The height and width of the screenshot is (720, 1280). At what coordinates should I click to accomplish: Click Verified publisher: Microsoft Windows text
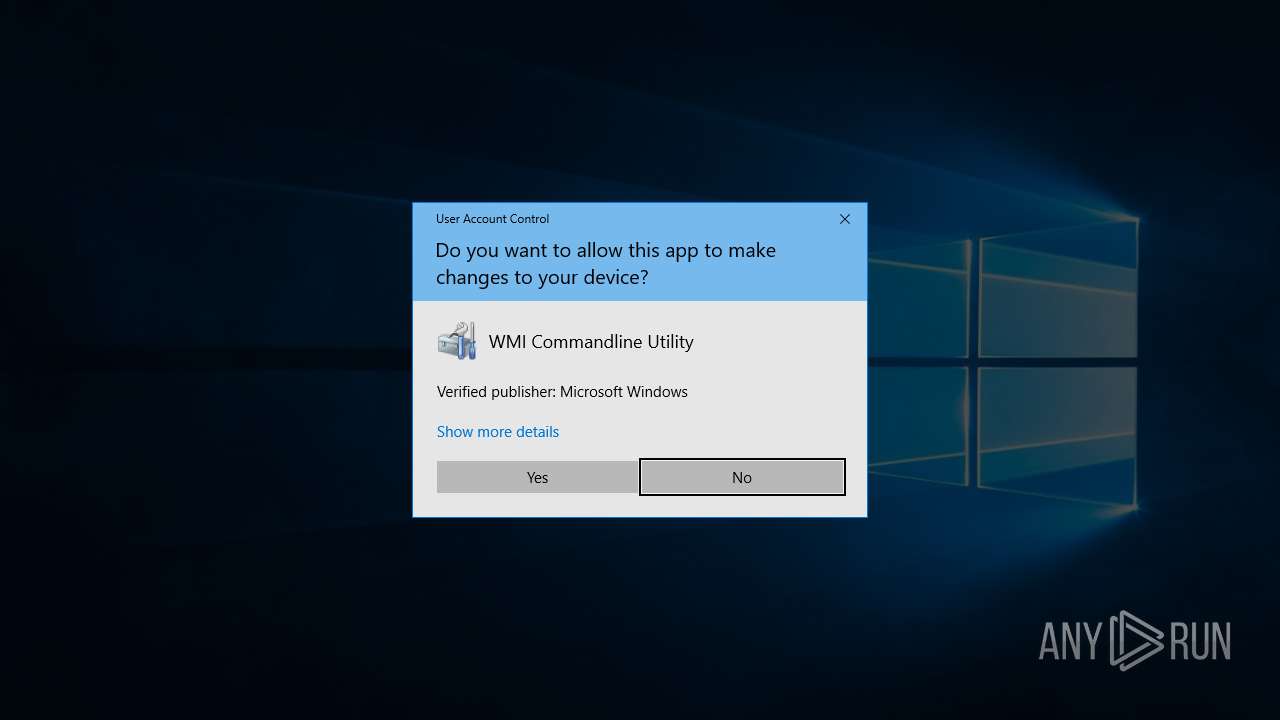(x=562, y=392)
